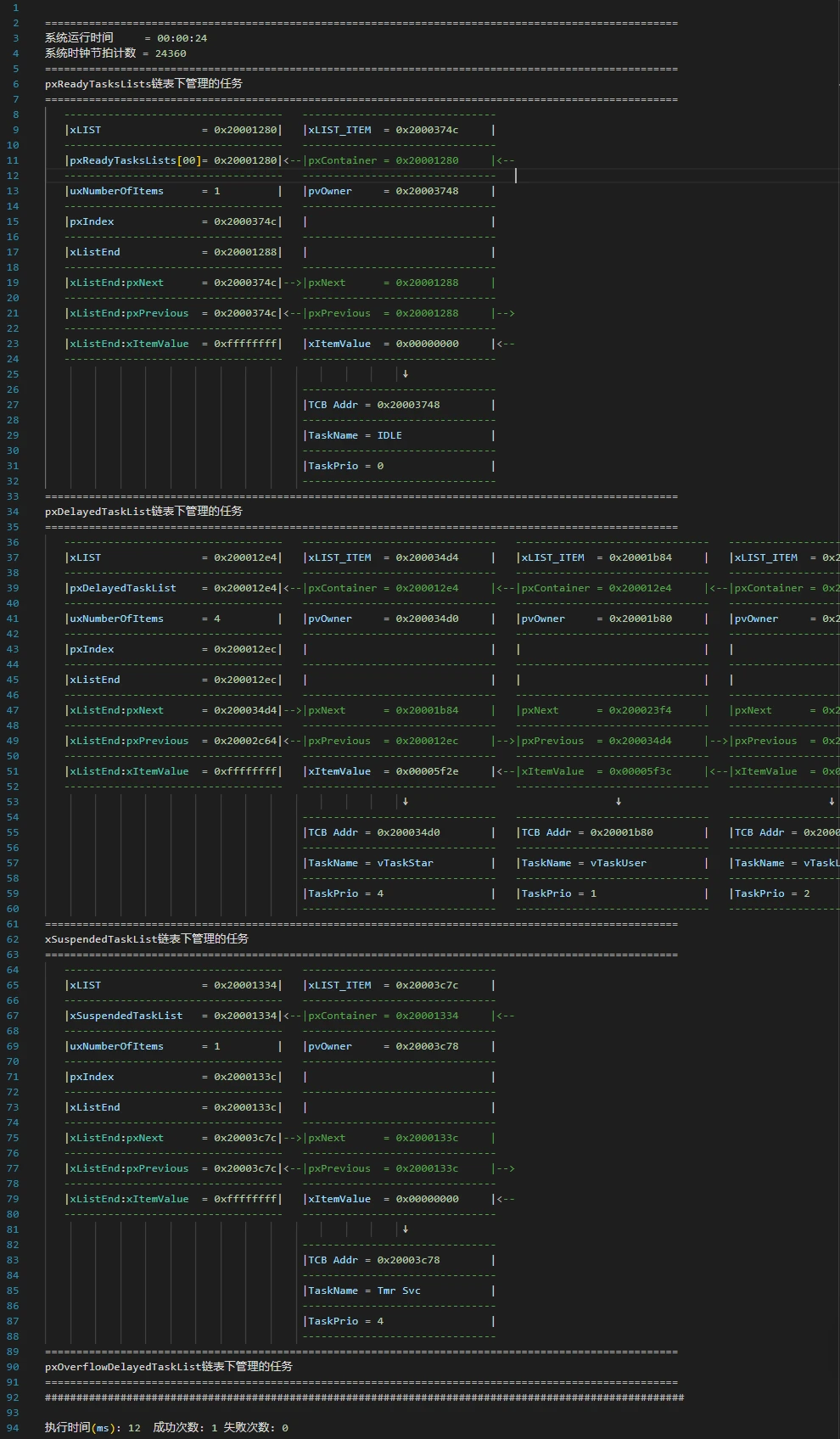Click the pxReadyTasksLists链表下管理的任务 heading
Viewport: 840px width, 1439px height.
click(x=143, y=84)
